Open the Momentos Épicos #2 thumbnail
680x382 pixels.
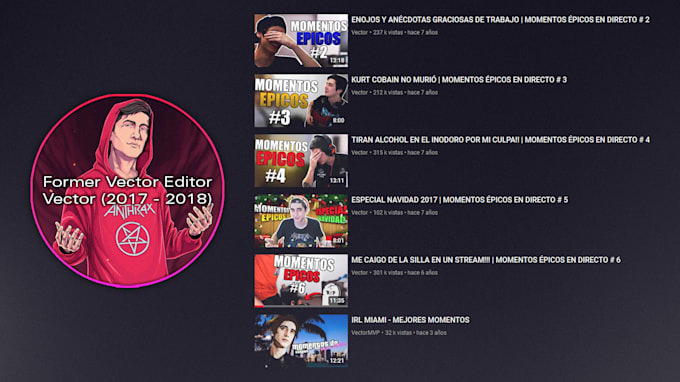click(301, 40)
